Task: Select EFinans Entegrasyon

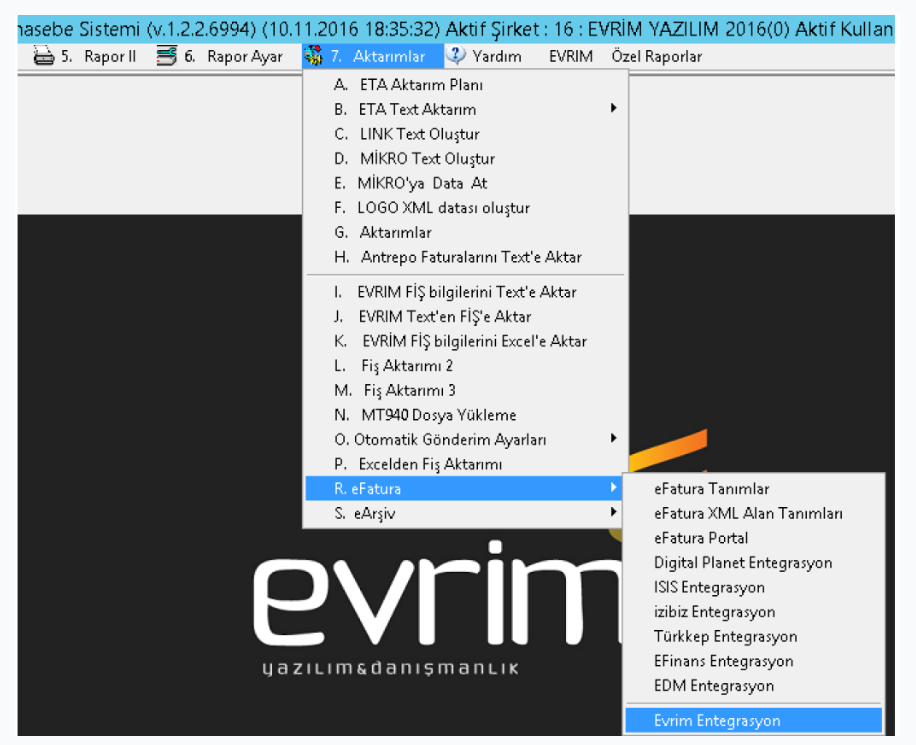Action: pos(754,660)
